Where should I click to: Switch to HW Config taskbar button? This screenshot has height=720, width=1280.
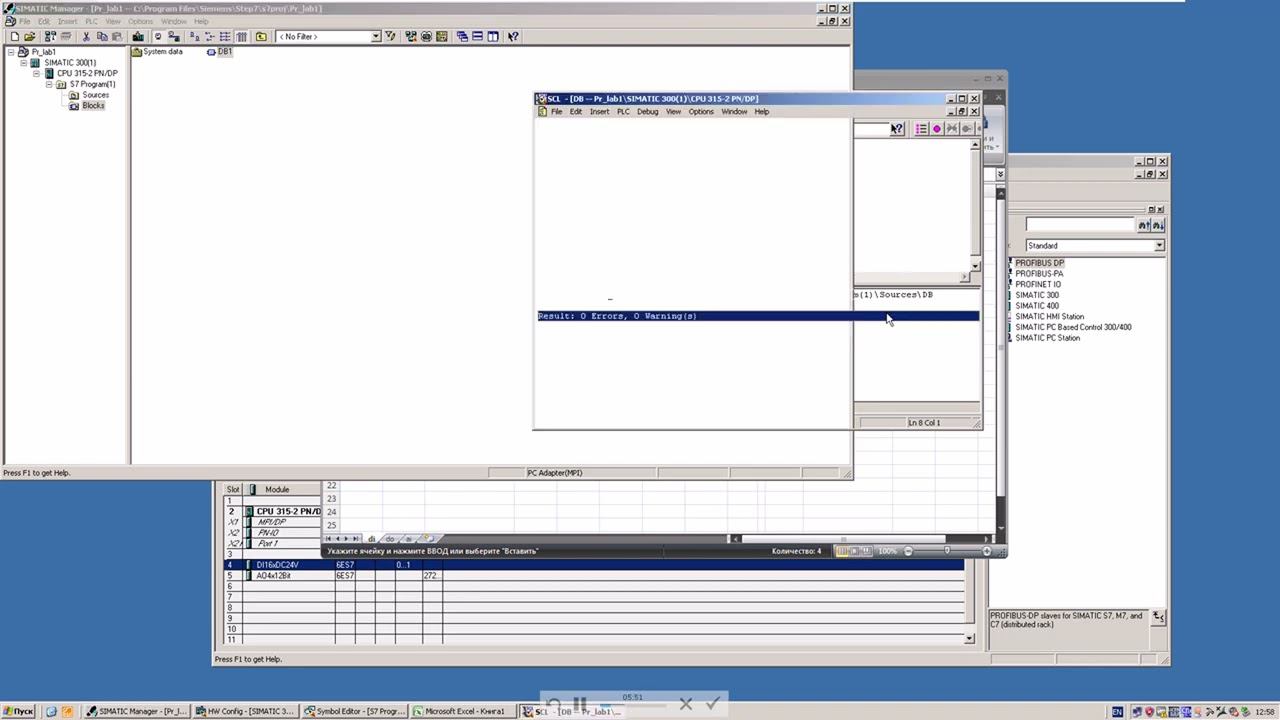click(x=245, y=711)
